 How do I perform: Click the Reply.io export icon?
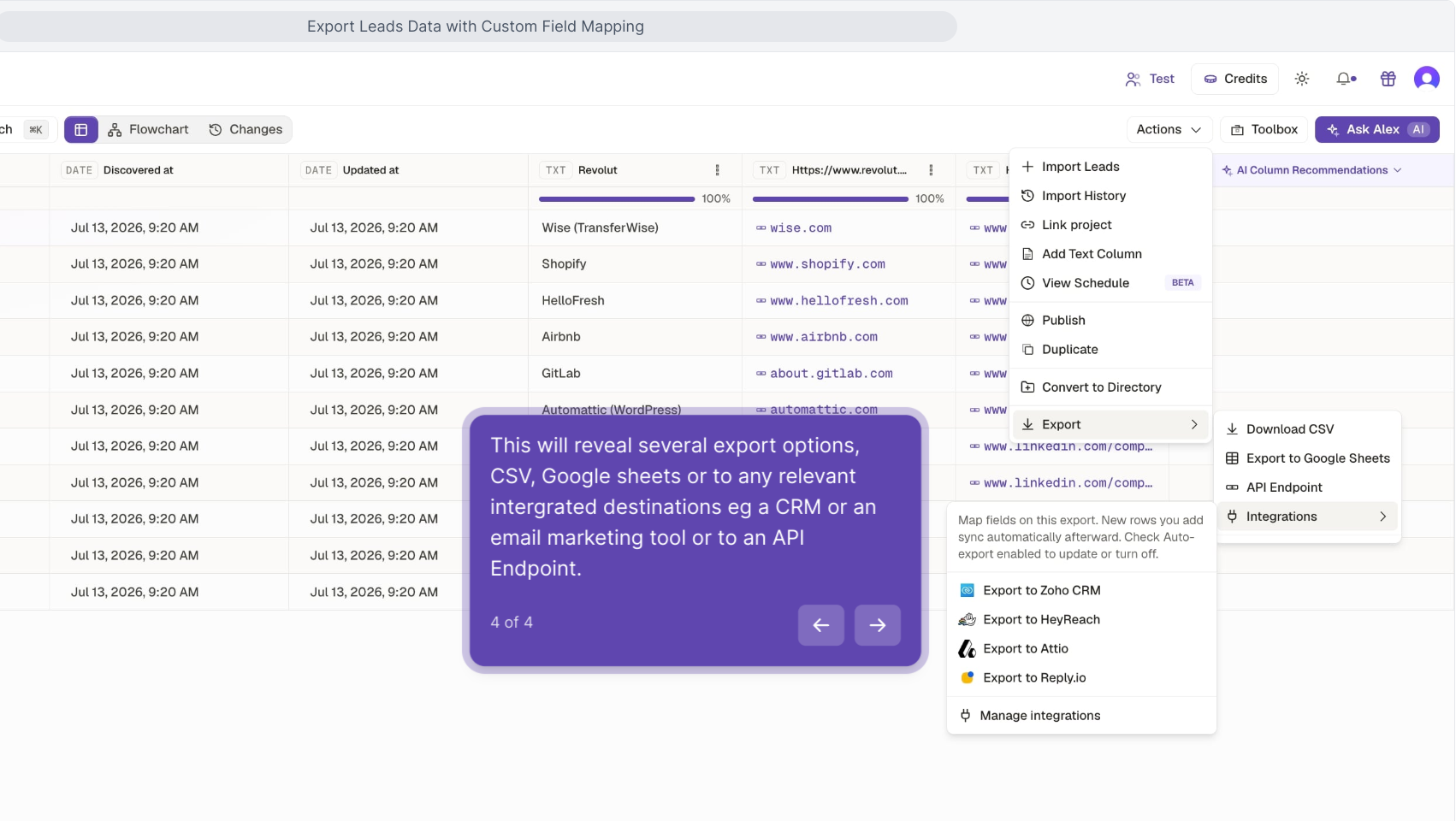(x=968, y=677)
